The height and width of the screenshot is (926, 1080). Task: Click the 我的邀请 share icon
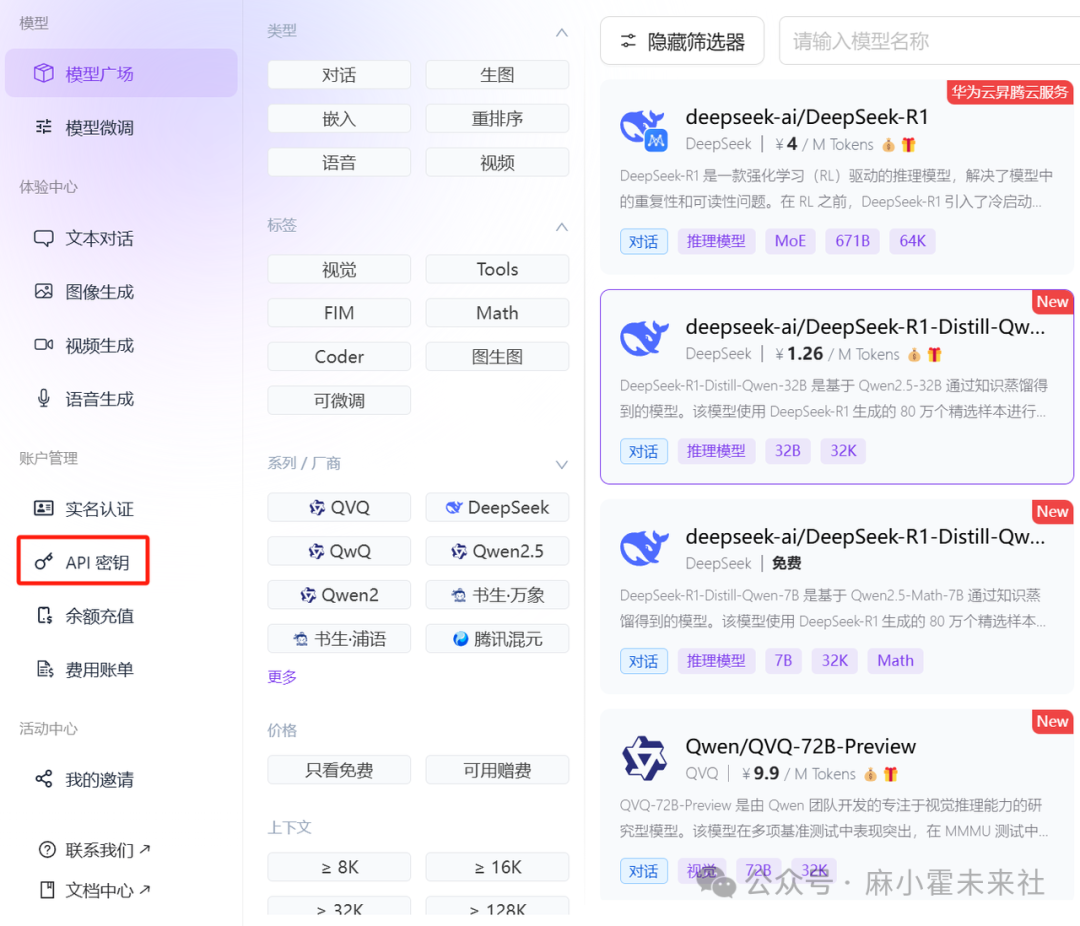pos(44,779)
